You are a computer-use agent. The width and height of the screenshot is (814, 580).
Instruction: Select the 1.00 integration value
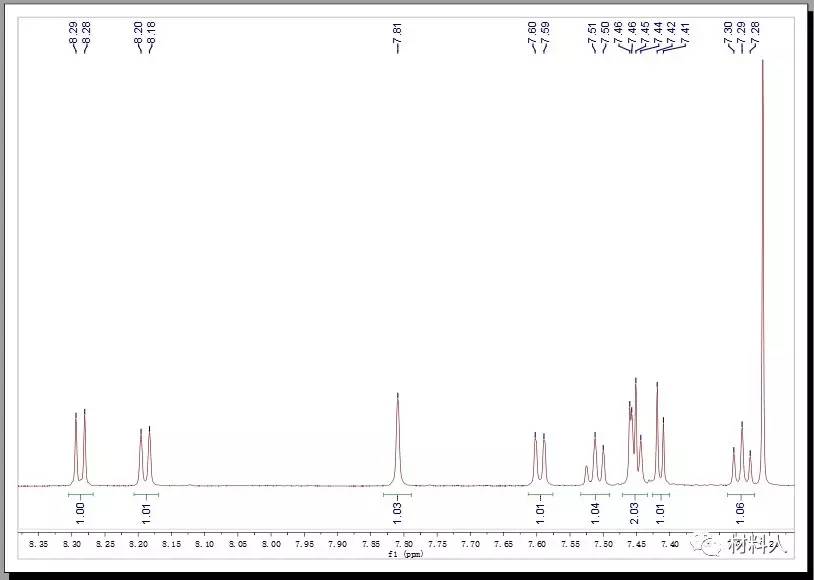point(80,513)
